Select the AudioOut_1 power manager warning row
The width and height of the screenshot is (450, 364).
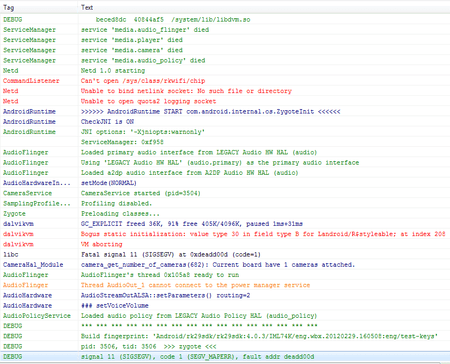[x=225, y=285]
